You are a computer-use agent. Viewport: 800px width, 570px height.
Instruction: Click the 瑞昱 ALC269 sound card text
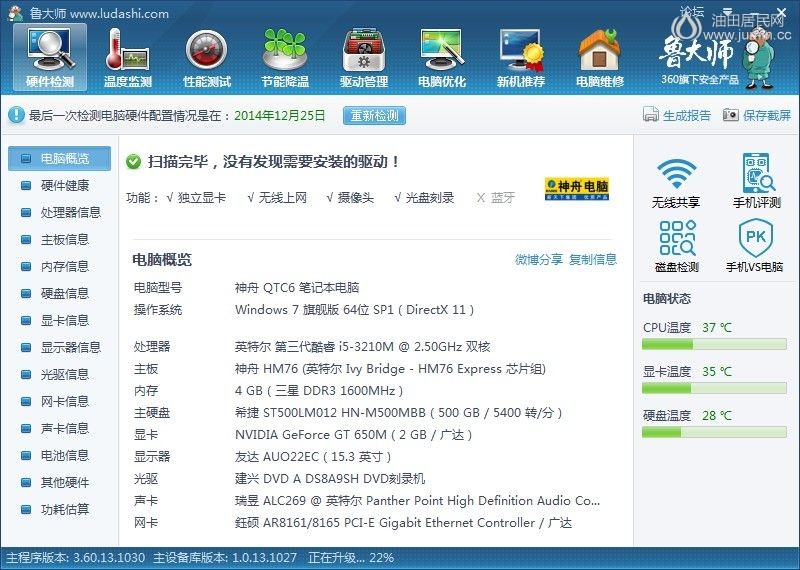pos(417,501)
